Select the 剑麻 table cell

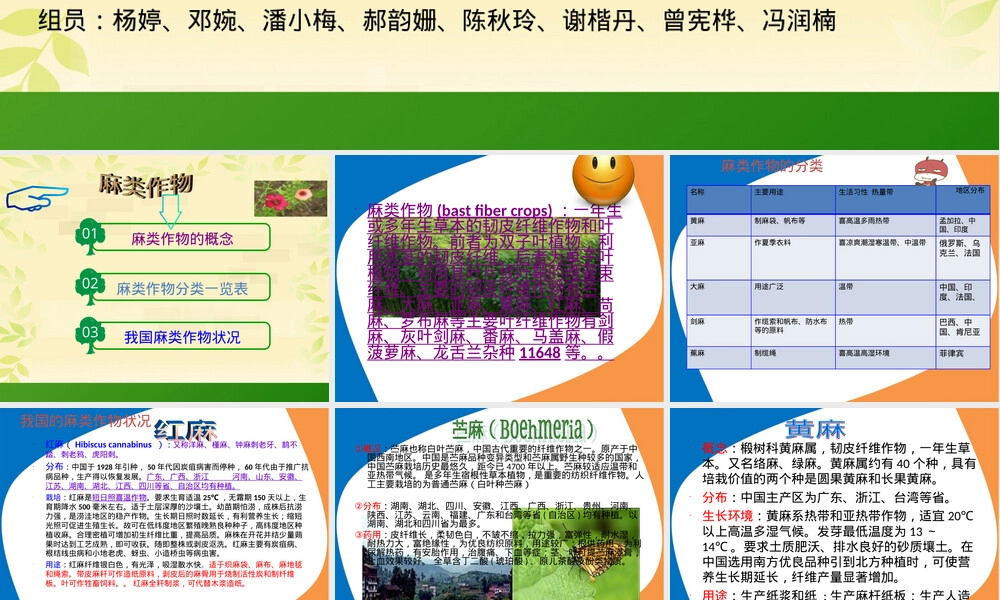click(x=719, y=330)
